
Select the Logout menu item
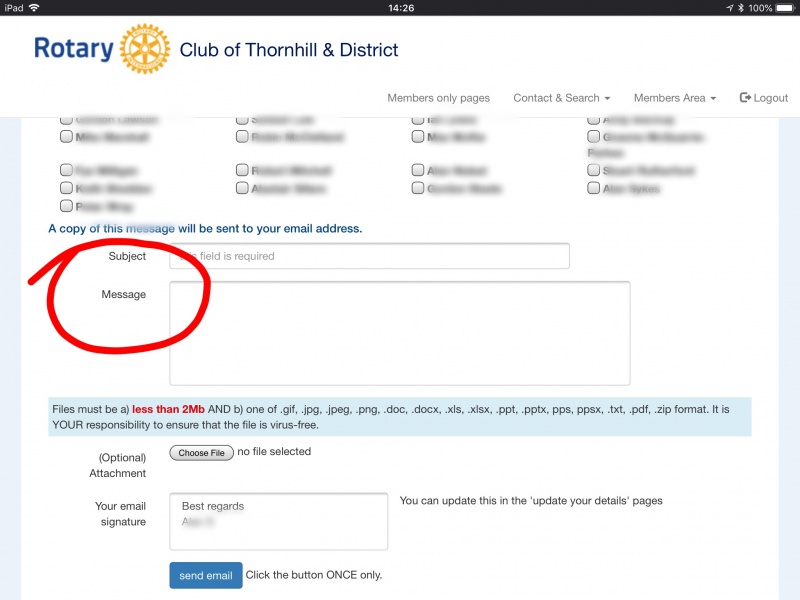(764, 98)
